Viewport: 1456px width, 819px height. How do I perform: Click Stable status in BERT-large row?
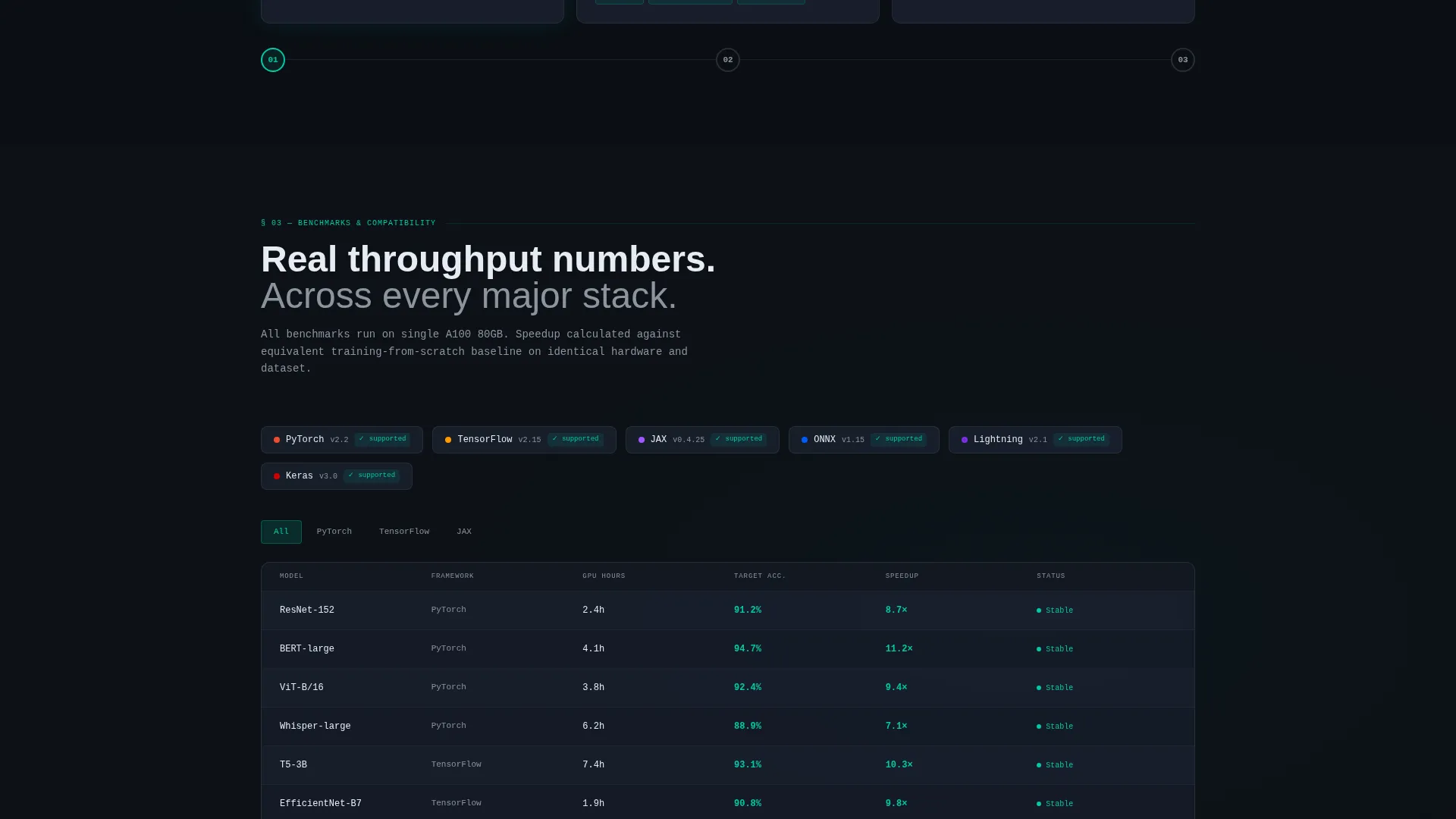(1055, 649)
